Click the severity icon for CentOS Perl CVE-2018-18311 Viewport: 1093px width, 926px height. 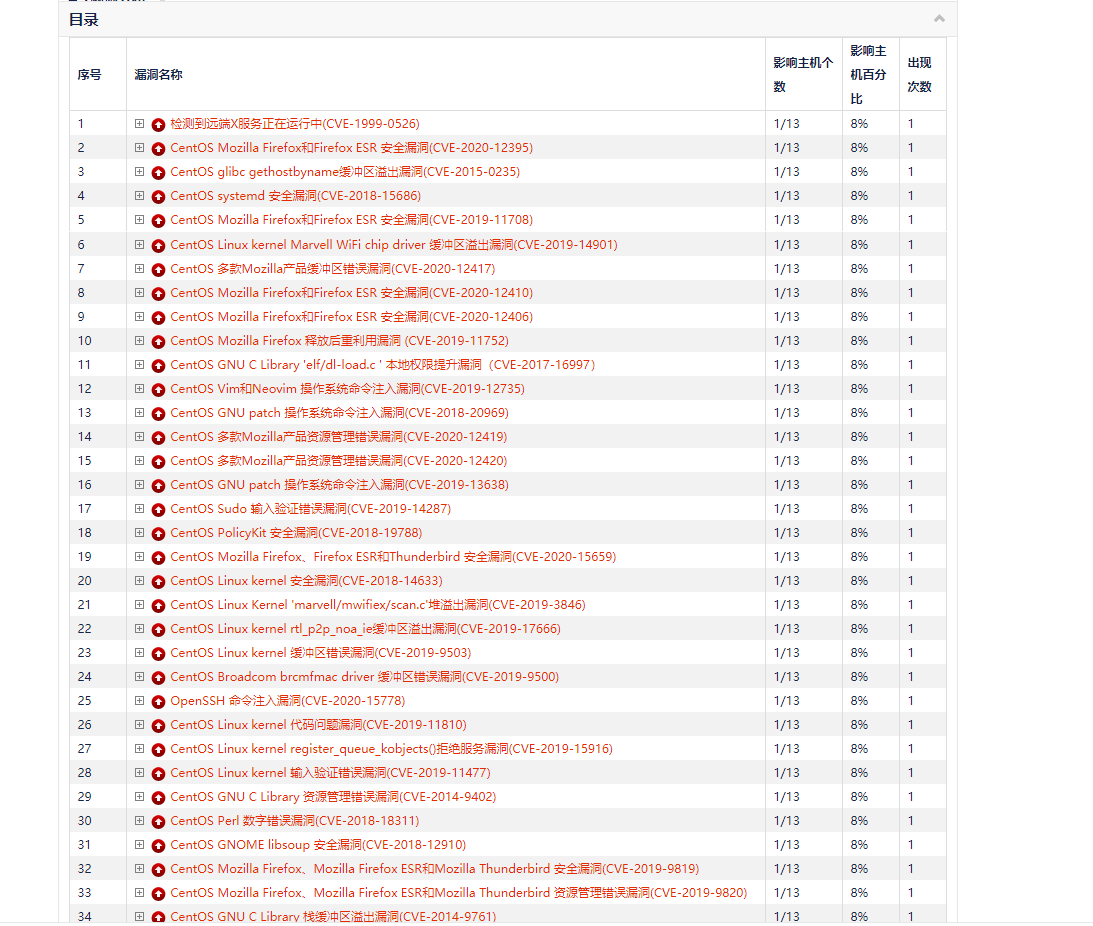point(158,820)
